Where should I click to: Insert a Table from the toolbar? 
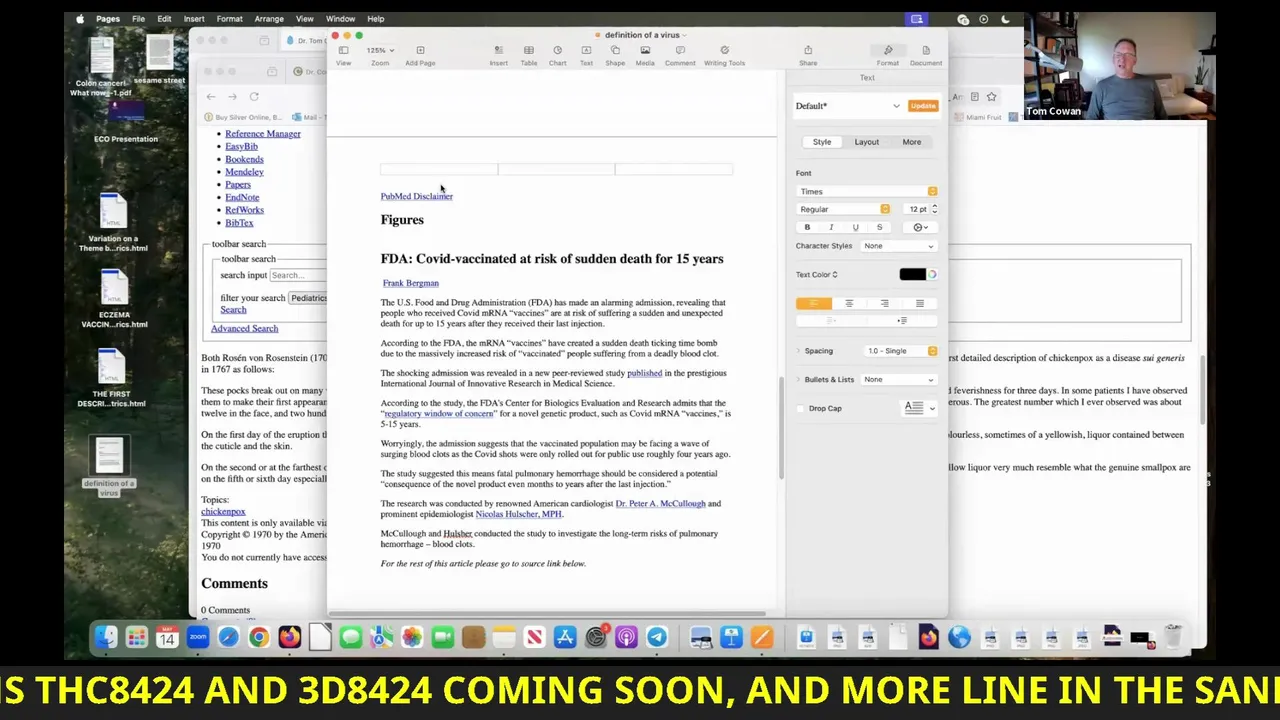(529, 55)
